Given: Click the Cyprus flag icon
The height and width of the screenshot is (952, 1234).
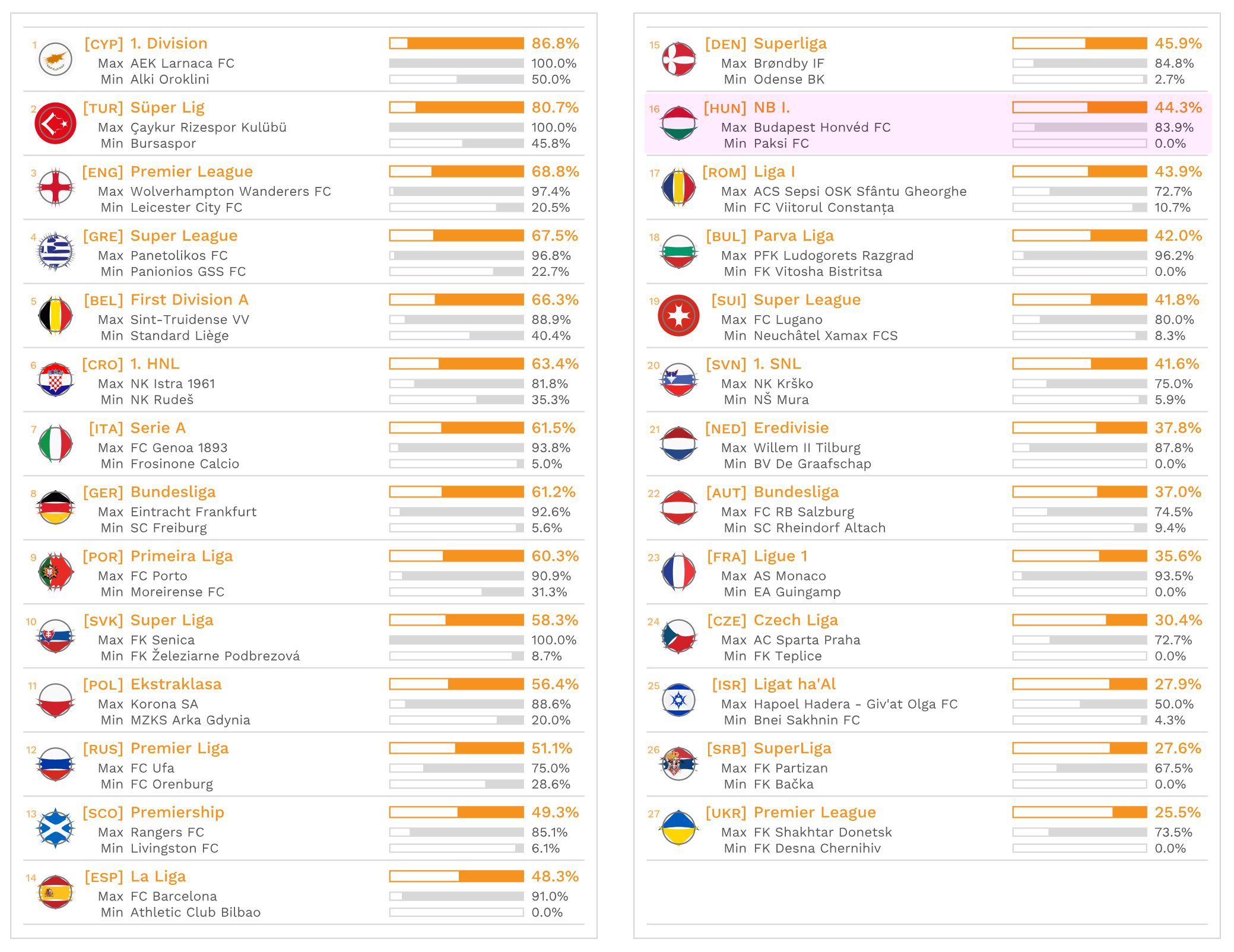Looking at the screenshot, I should (55, 59).
